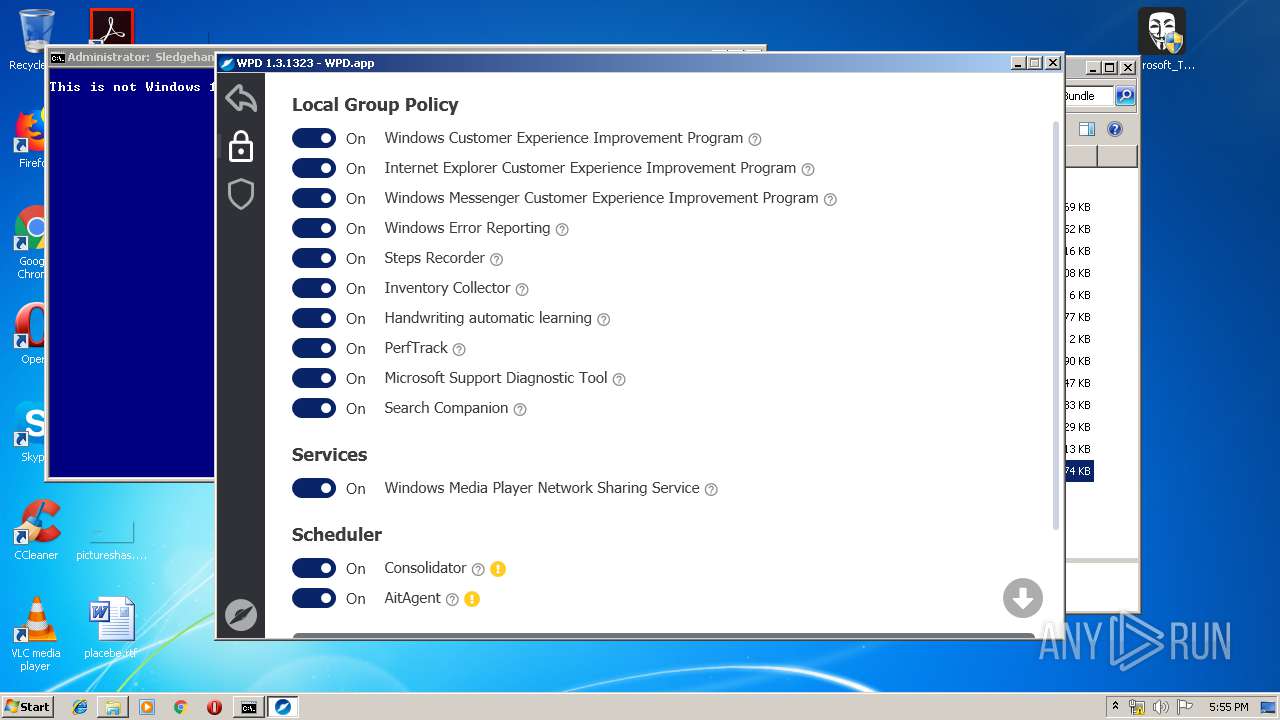Show hidden tray icons arrow
Viewport: 1280px width, 720px height.
(1115, 707)
